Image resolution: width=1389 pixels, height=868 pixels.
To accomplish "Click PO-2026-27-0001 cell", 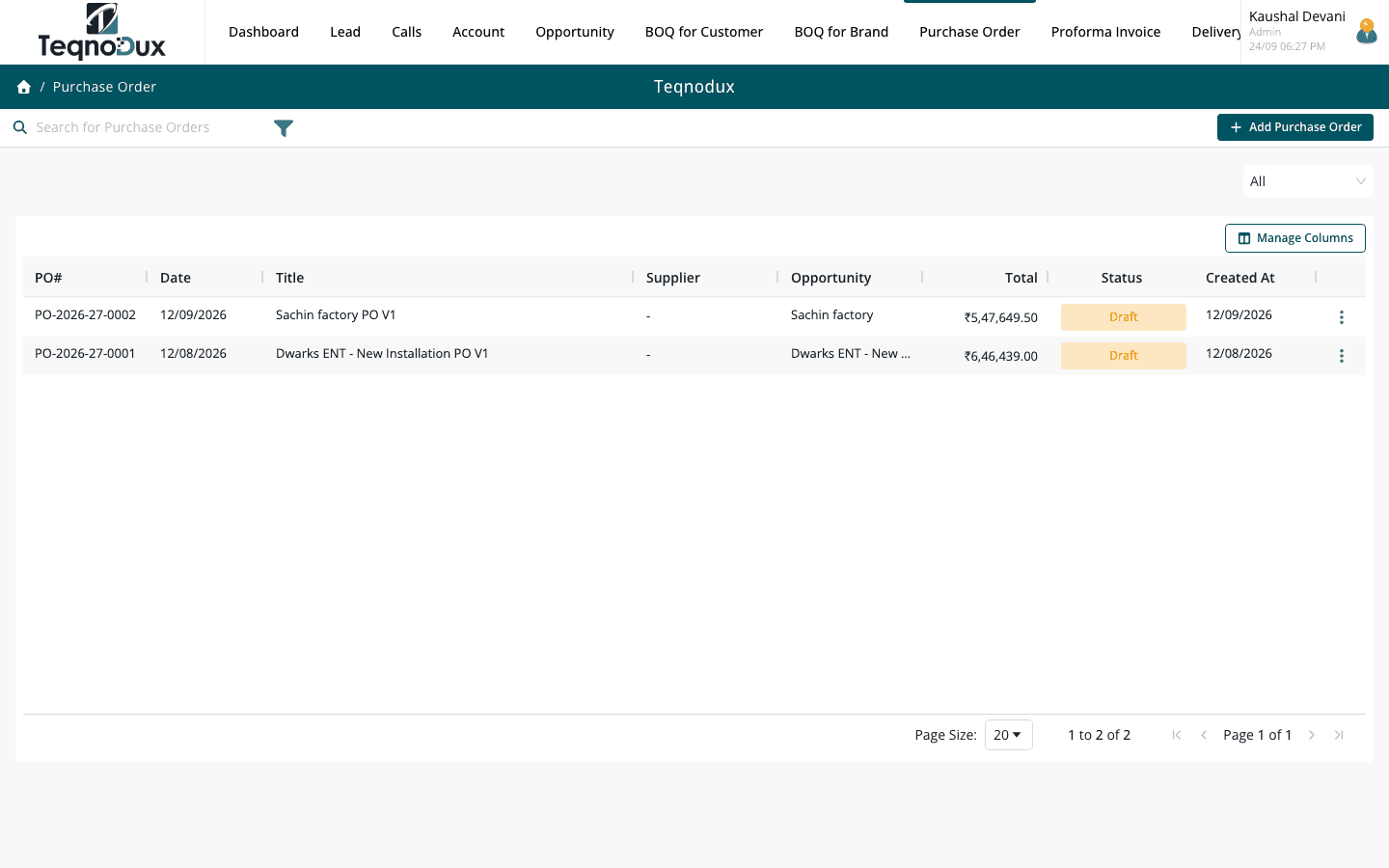I will 85,354.
